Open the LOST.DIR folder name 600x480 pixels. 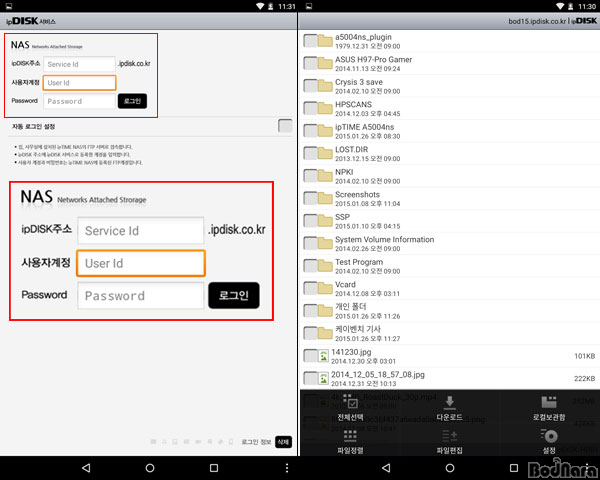click(x=351, y=149)
